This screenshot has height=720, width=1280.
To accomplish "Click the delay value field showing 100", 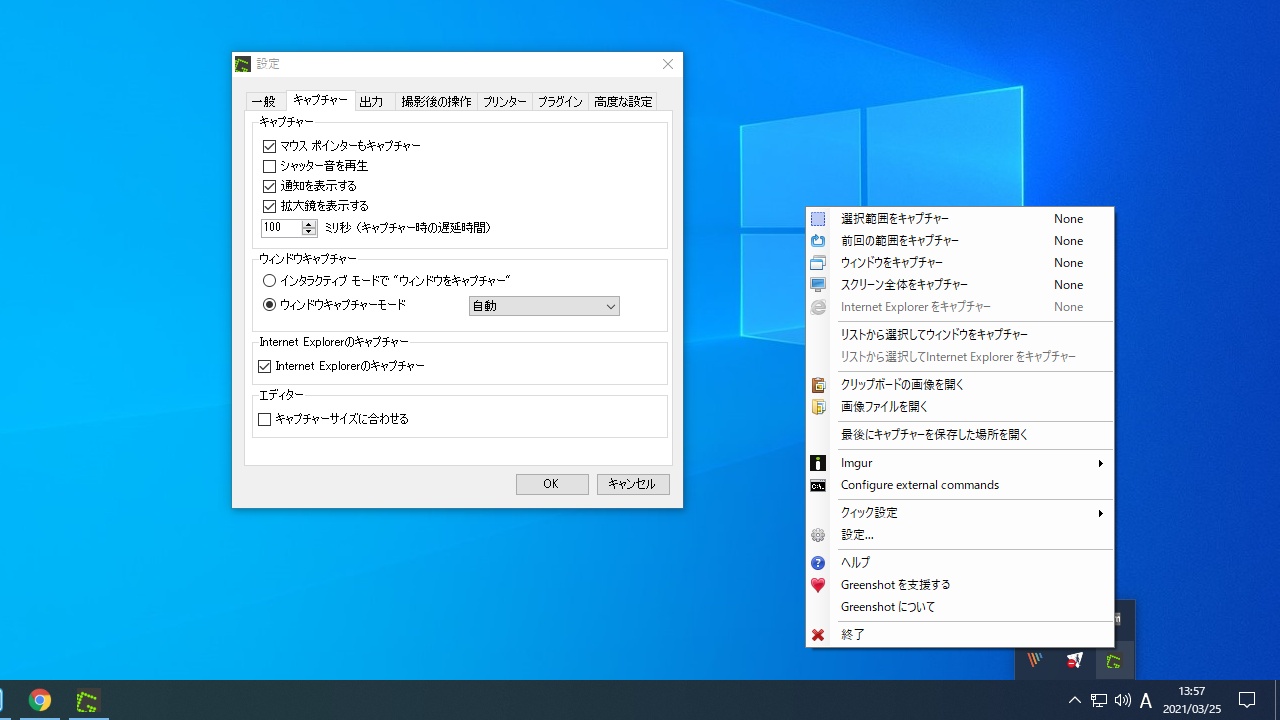I will click(x=281, y=228).
